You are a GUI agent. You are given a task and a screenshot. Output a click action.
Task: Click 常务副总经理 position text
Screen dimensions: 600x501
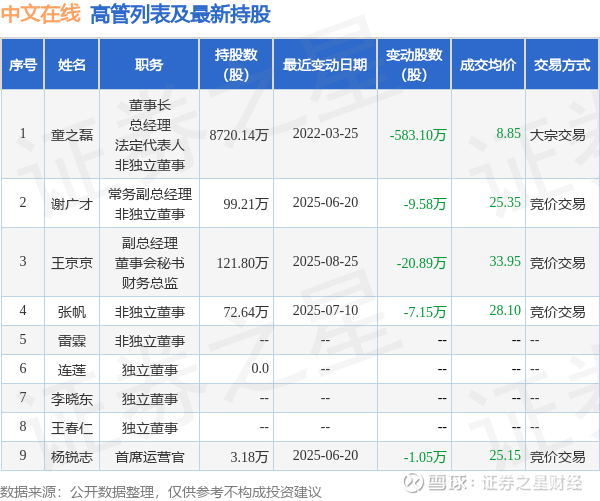[x=150, y=194]
